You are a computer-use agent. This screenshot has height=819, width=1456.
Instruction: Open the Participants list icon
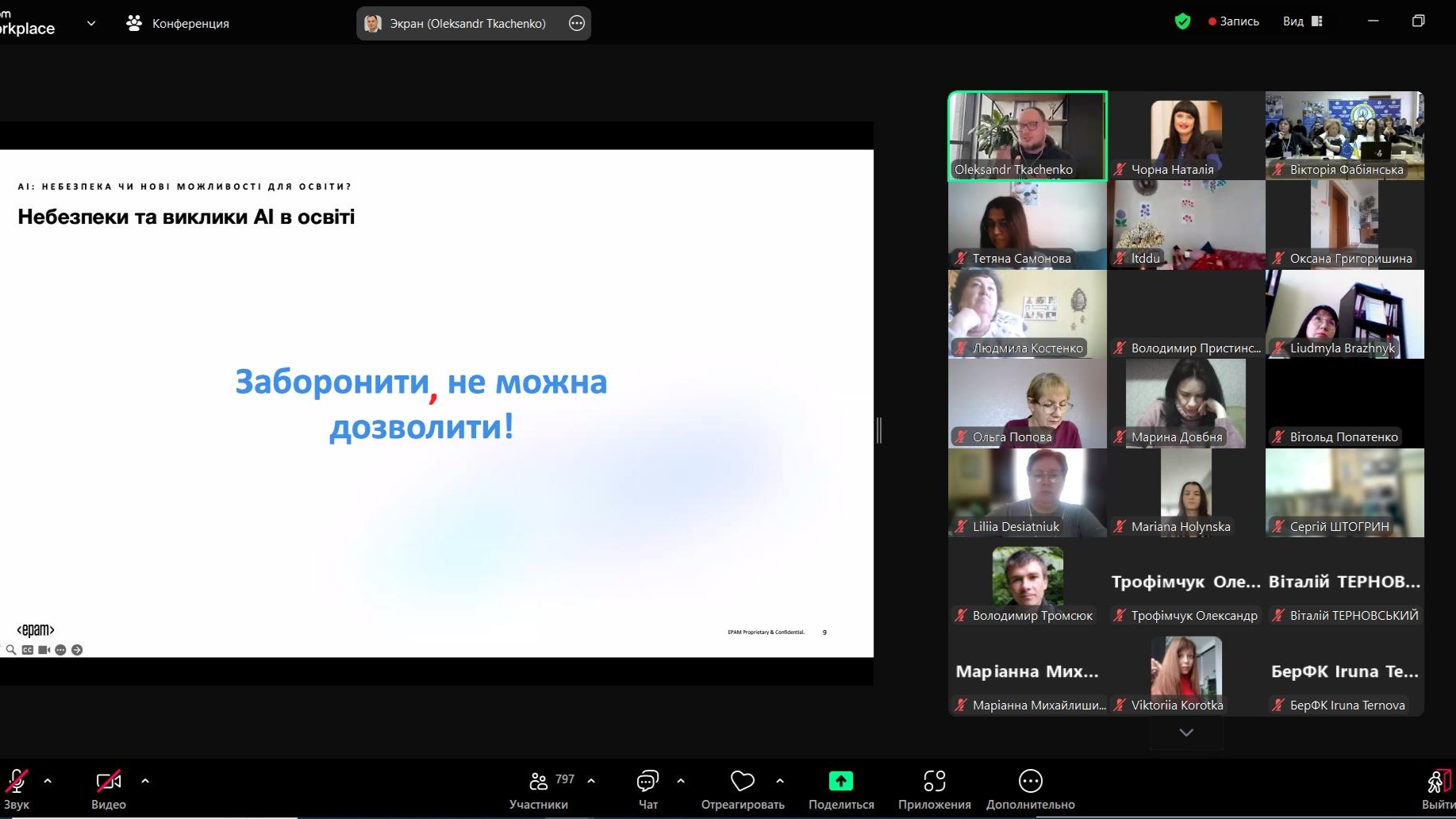(539, 782)
